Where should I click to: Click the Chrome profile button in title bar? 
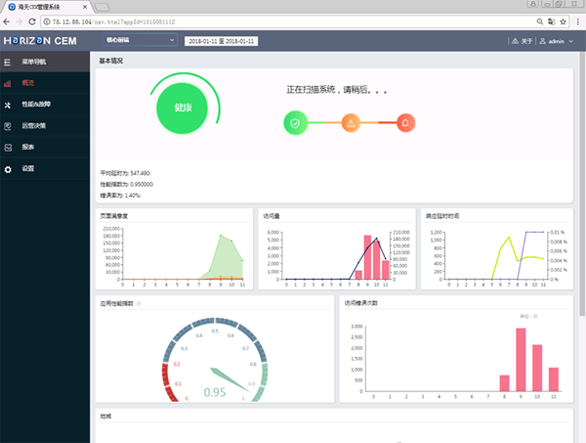[x=533, y=4]
